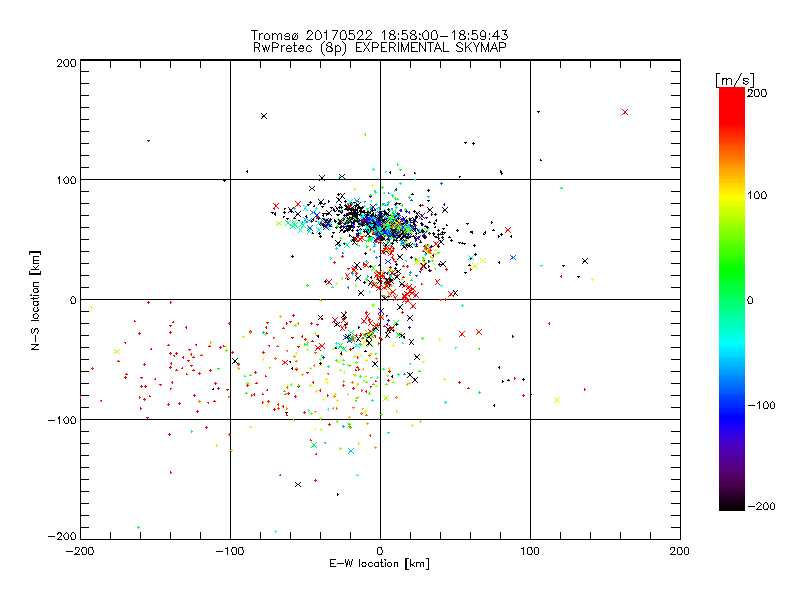Click the yellow X marker near 118 km, -83 km
800x600 pixels.
(x=557, y=400)
